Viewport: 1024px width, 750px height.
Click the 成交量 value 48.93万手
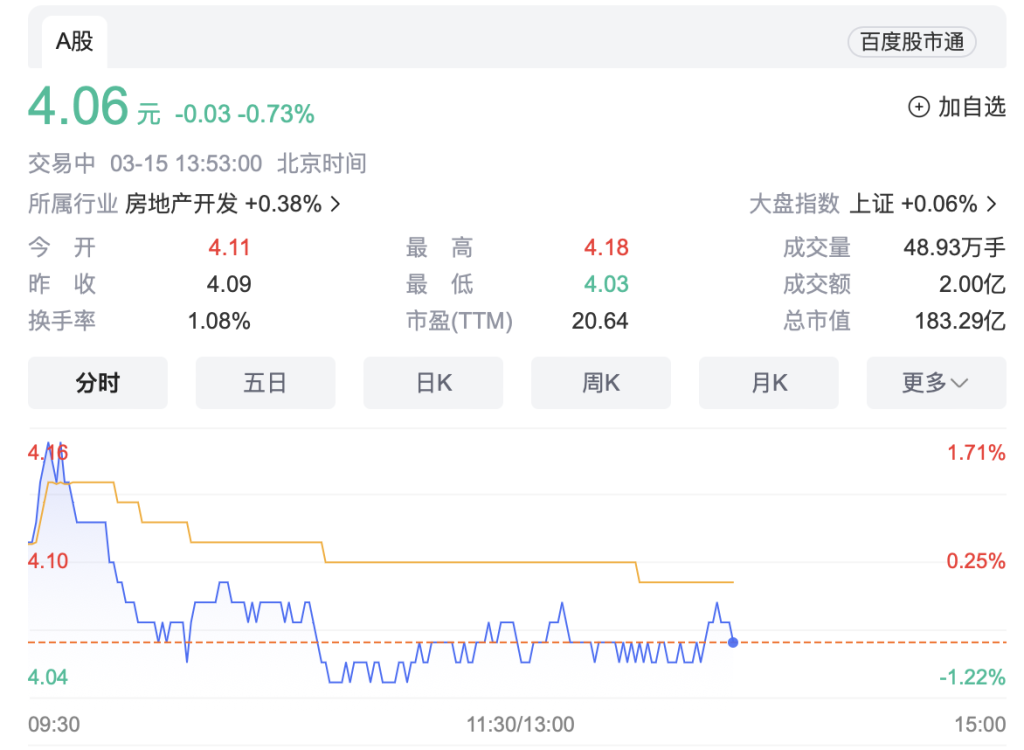[954, 248]
